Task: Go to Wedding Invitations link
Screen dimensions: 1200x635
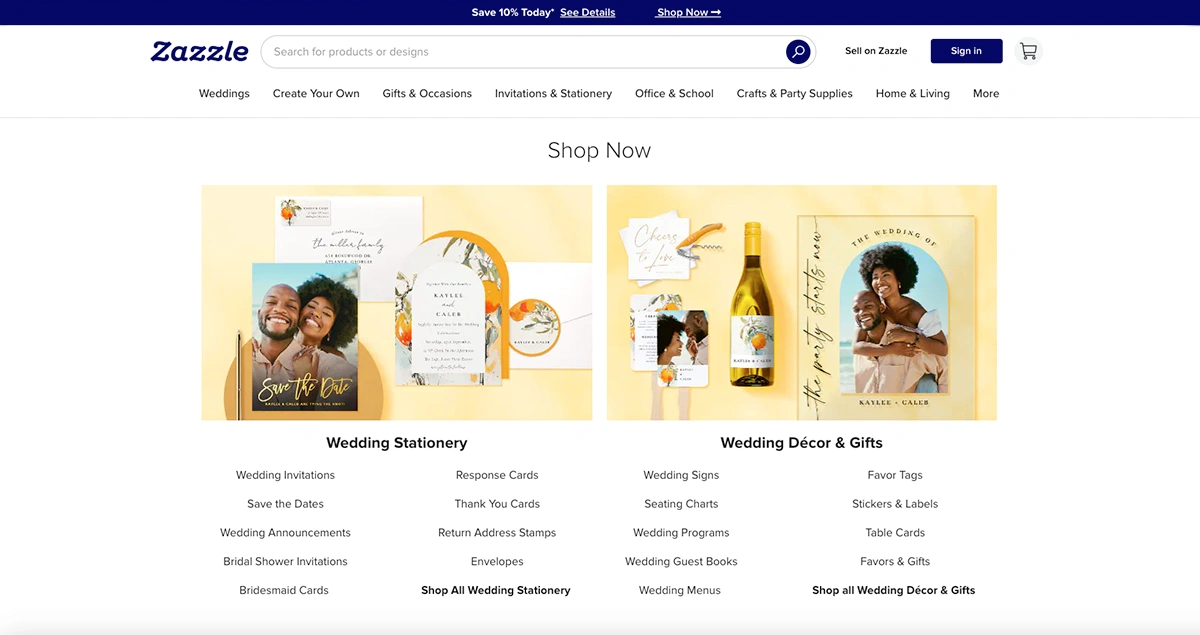Action: (285, 475)
